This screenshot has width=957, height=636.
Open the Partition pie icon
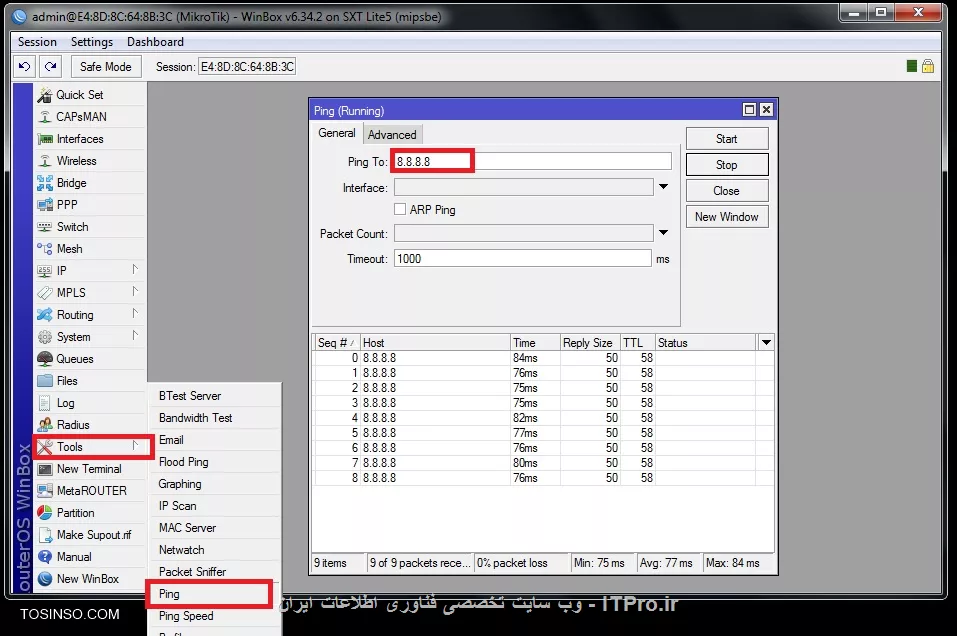click(45, 513)
